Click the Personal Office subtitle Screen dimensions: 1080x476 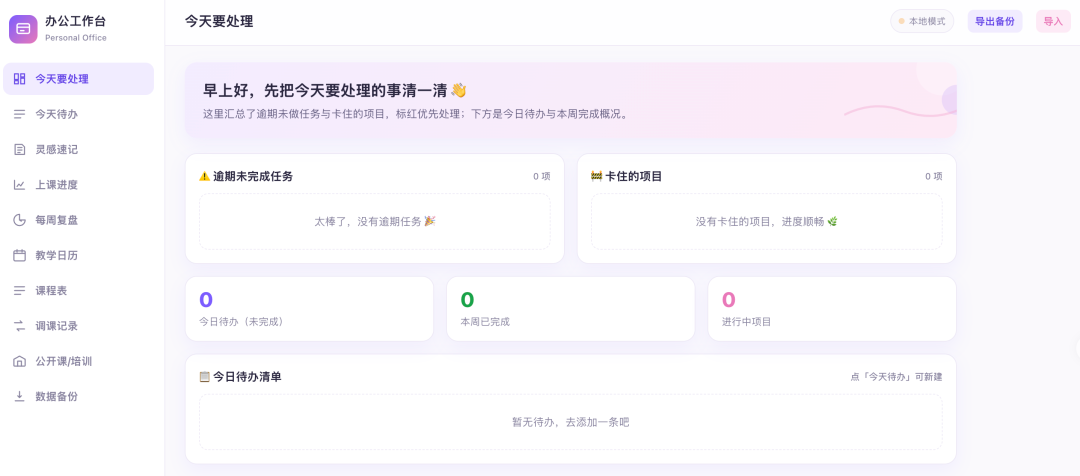click(x=76, y=38)
